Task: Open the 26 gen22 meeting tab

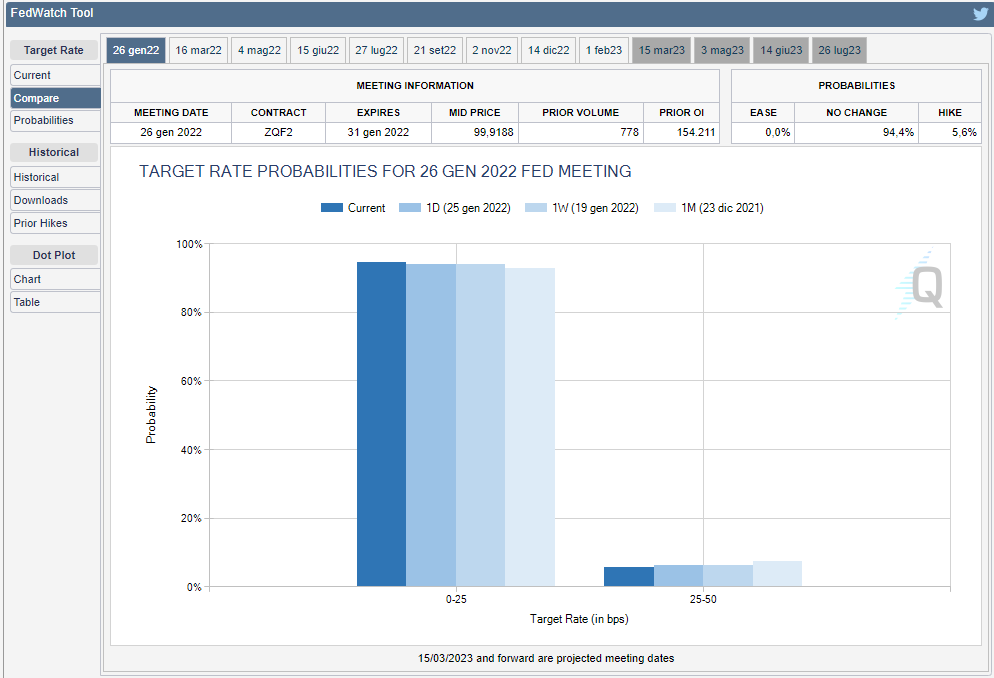Action: click(x=136, y=50)
